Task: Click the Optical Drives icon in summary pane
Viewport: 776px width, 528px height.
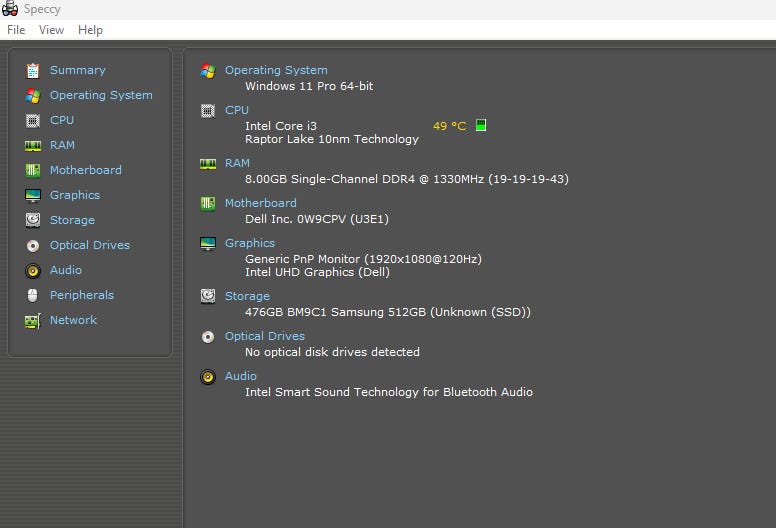Action: [x=208, y=336]
